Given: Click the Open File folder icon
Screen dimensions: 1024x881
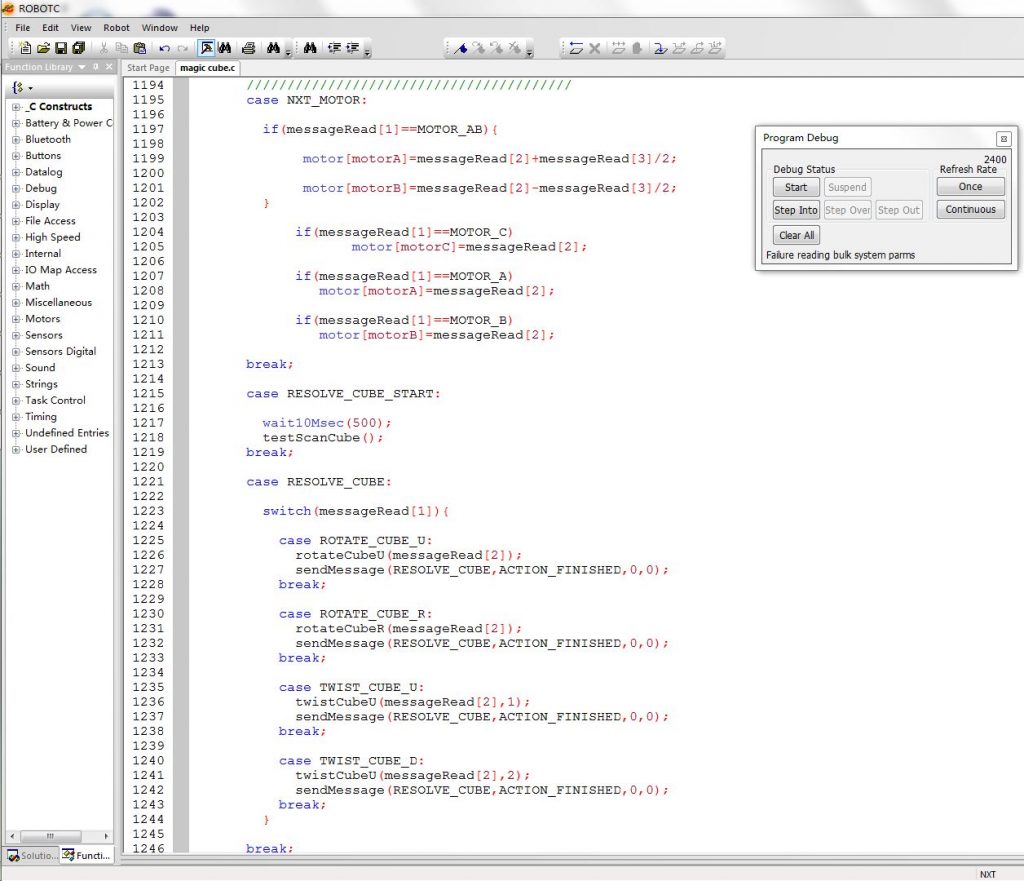Looking at the screenshot, I should pyautogui.click(x=43, y=48).
